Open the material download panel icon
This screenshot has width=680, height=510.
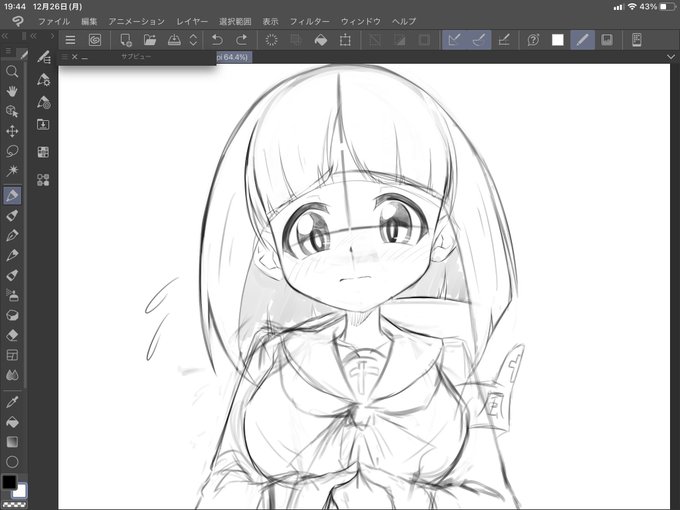coord(43,125)
